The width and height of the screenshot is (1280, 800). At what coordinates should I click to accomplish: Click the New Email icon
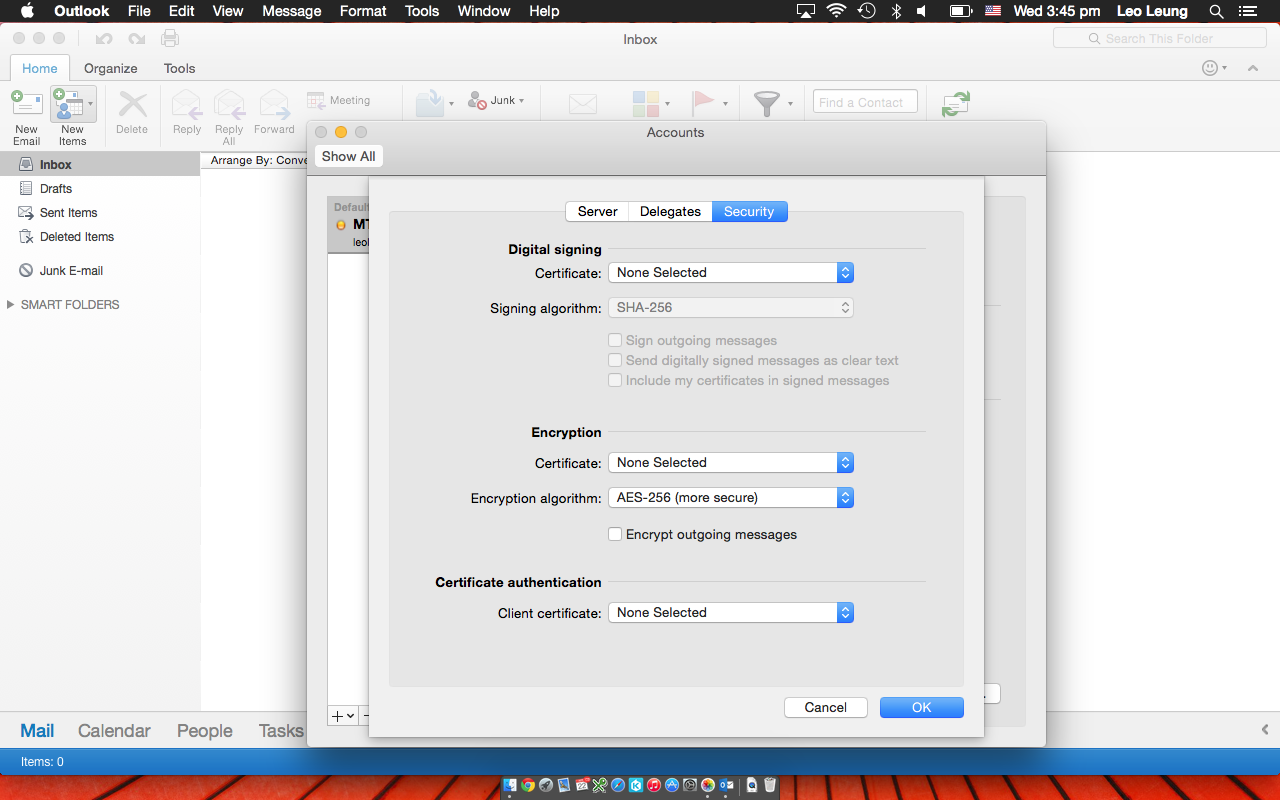[x=27, y=103]
